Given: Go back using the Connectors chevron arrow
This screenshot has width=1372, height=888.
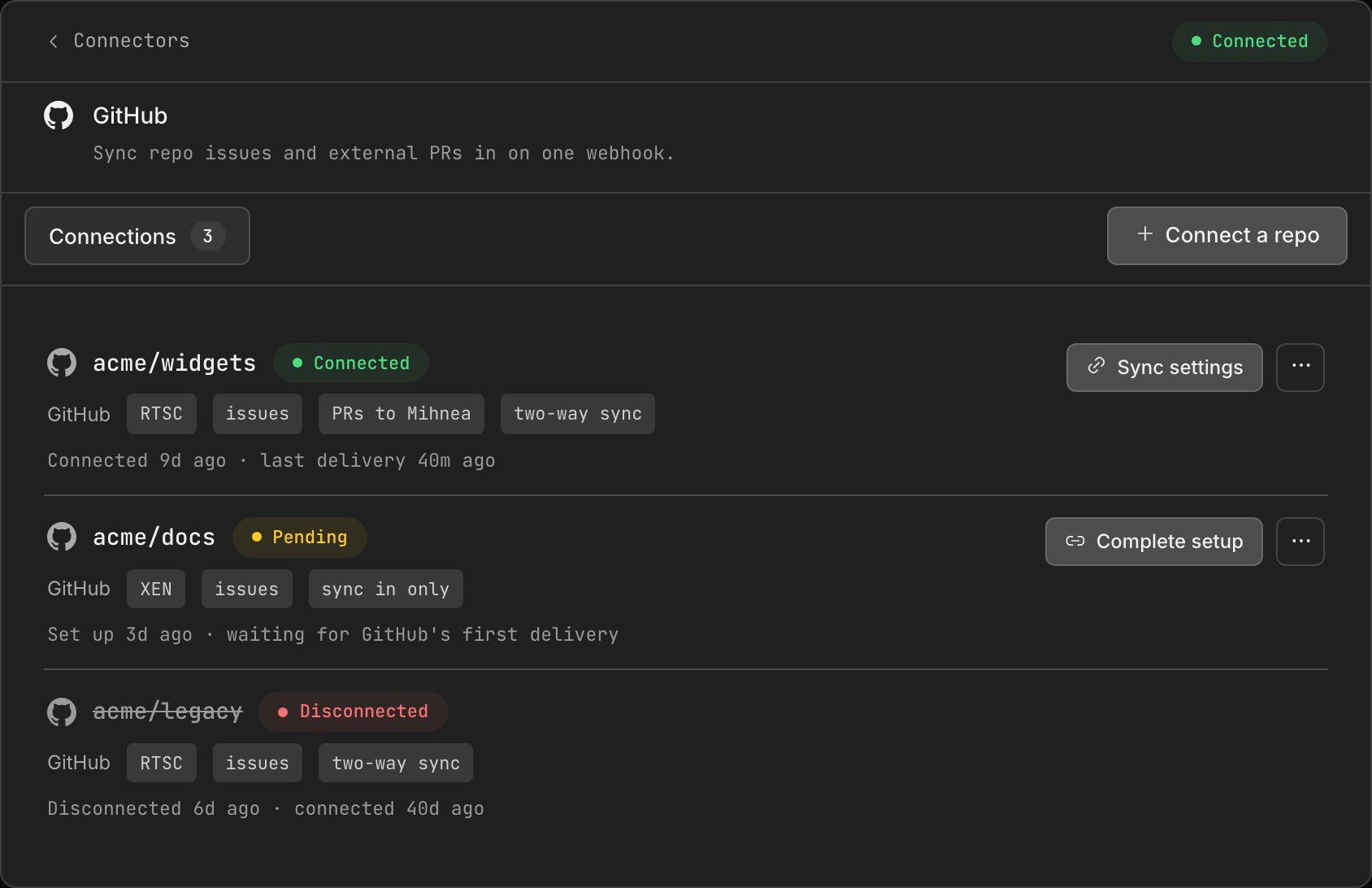Looking at the screenshot, I should 54,41.
